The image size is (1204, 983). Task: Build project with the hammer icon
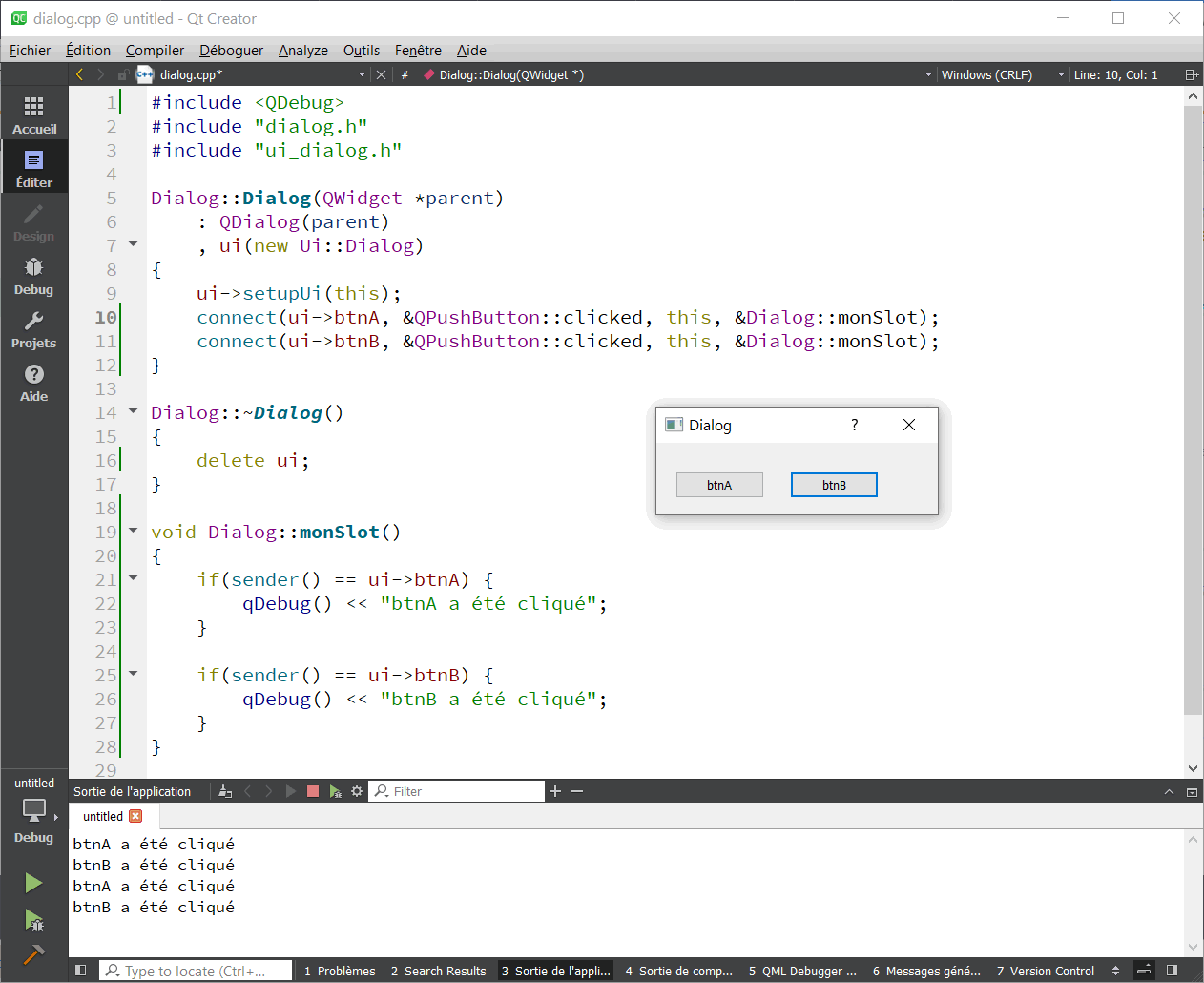33,953
